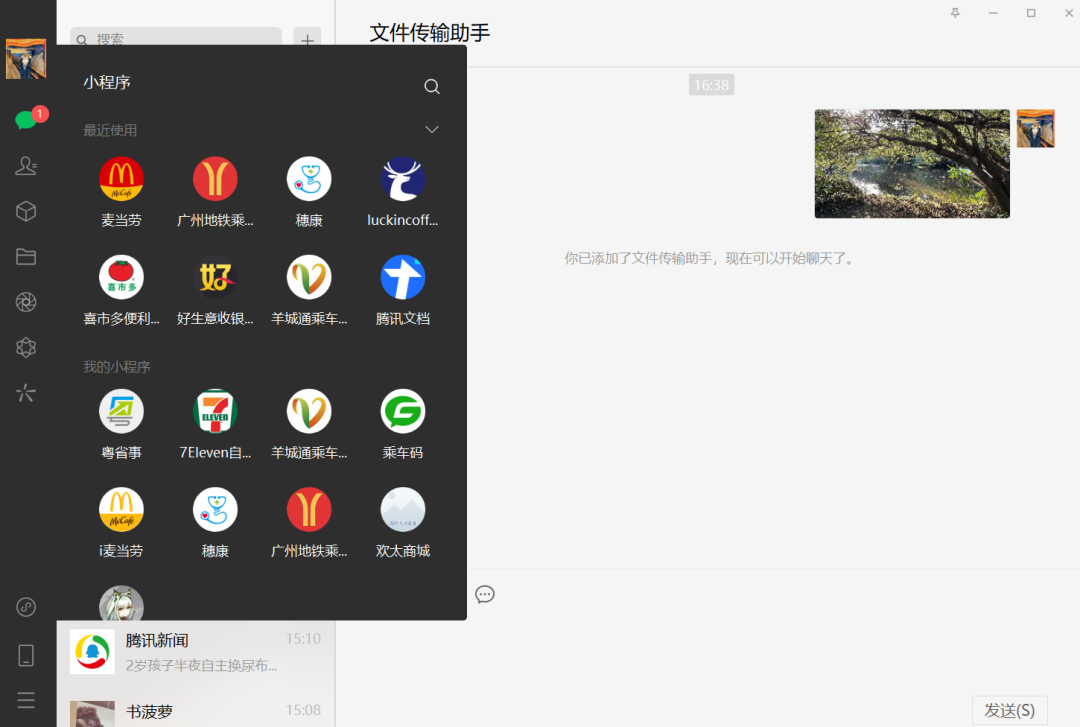Viewport: 1080px width, 727px height.
Task: Click the Chats icon with unread badge
Action: tap(26, 118)
